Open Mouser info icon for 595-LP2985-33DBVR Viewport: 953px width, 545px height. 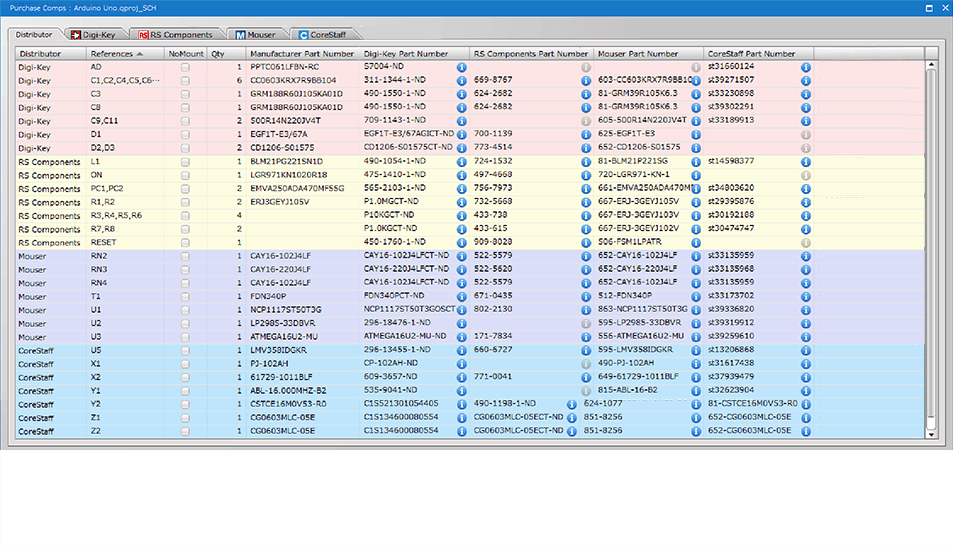tap(696, 323)
